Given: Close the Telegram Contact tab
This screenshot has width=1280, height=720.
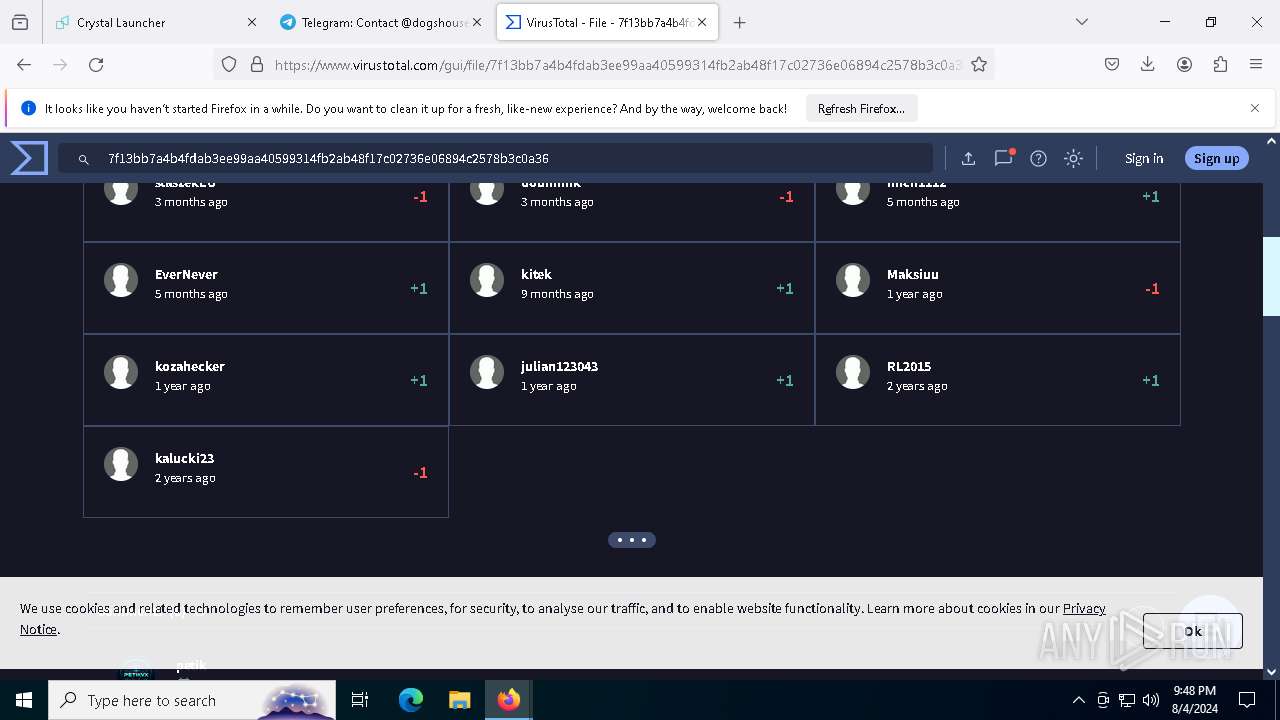Looking at the screenshot, I should coord(477,22).
